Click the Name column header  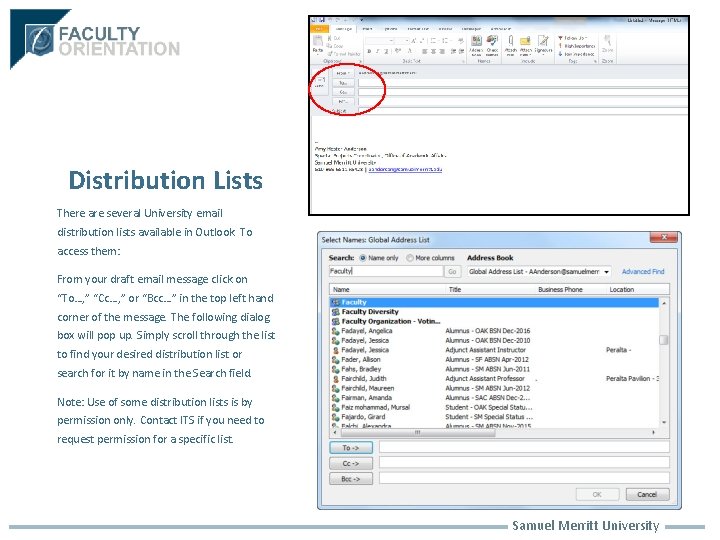(388, 290)
